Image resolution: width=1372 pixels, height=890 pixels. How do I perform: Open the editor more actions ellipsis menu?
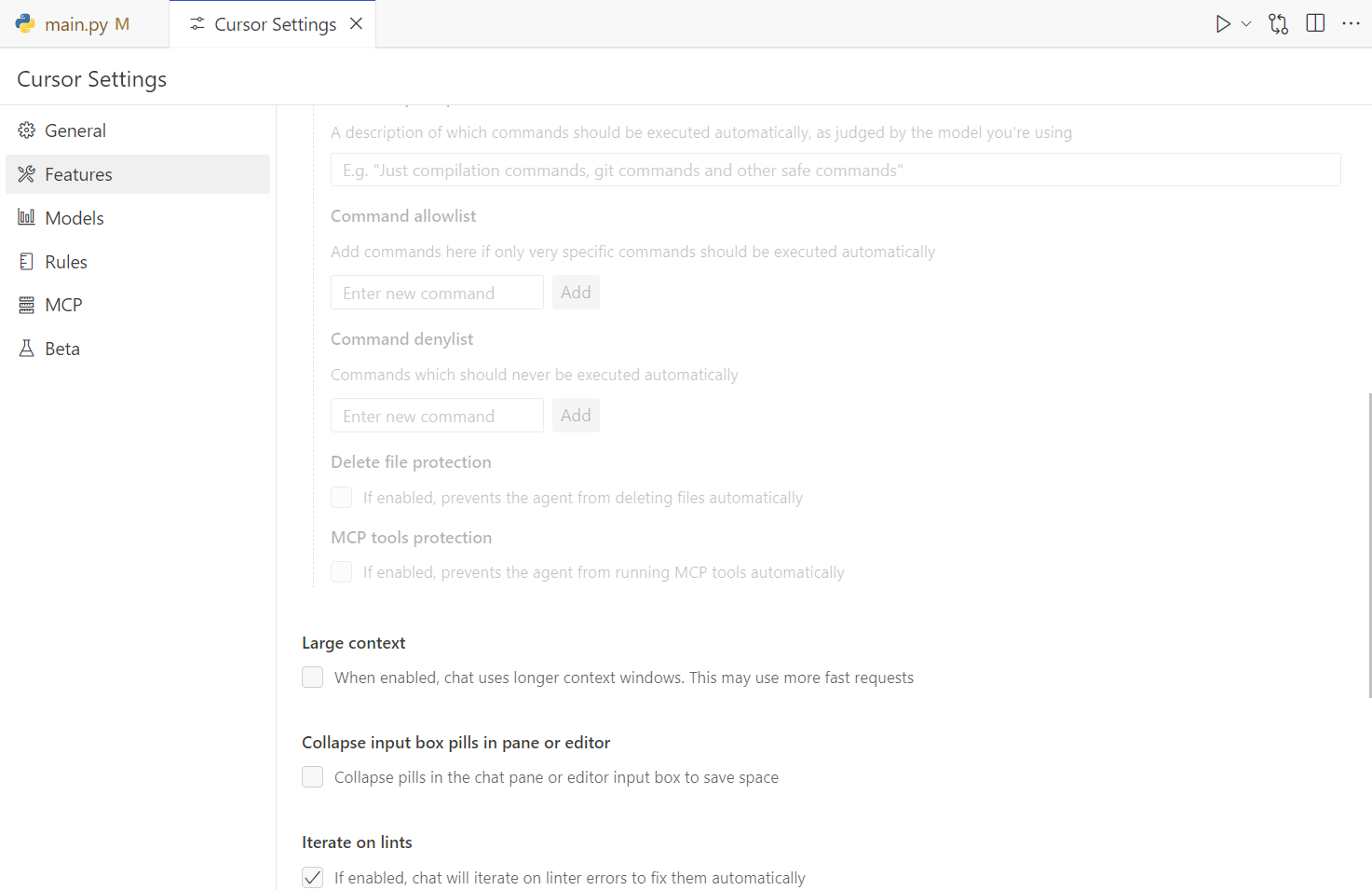tap(1351, 24)
